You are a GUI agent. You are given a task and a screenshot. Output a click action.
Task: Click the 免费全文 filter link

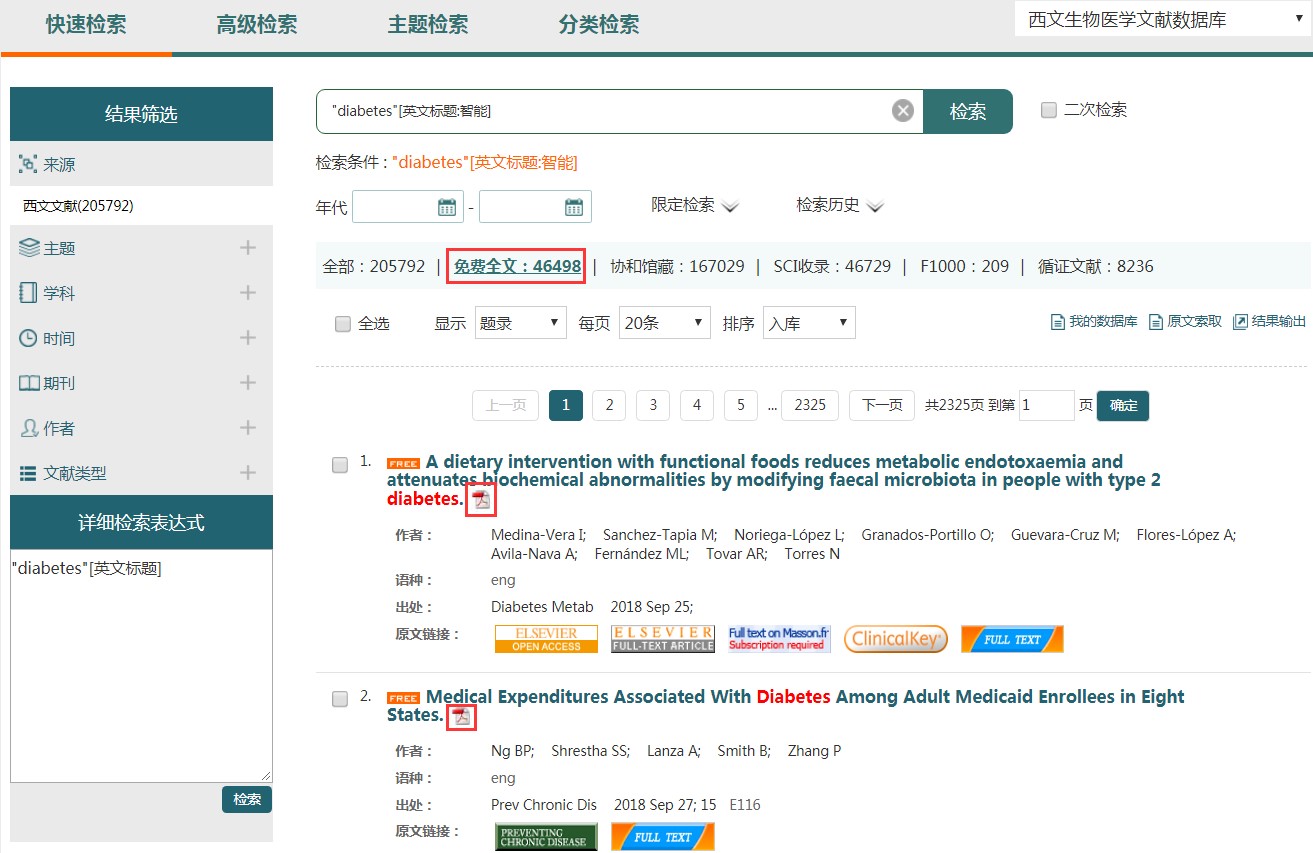pos(516,267)
